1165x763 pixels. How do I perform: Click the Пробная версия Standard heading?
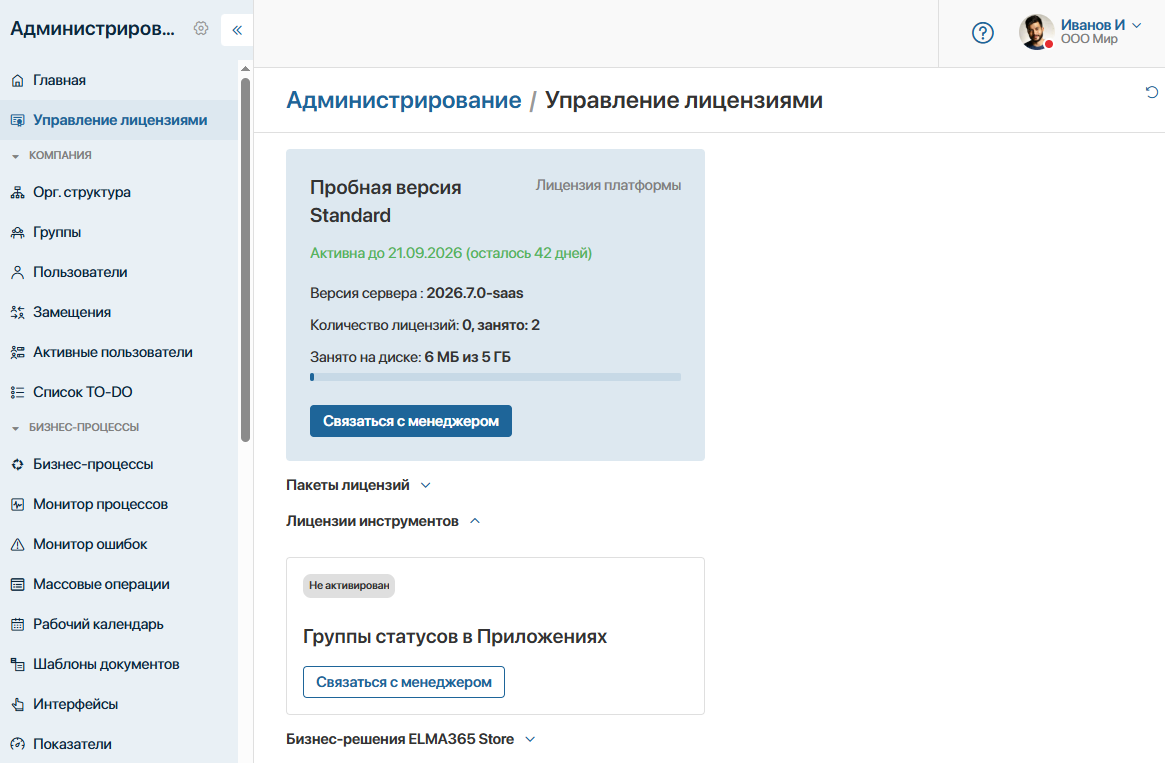coord(386,201)
